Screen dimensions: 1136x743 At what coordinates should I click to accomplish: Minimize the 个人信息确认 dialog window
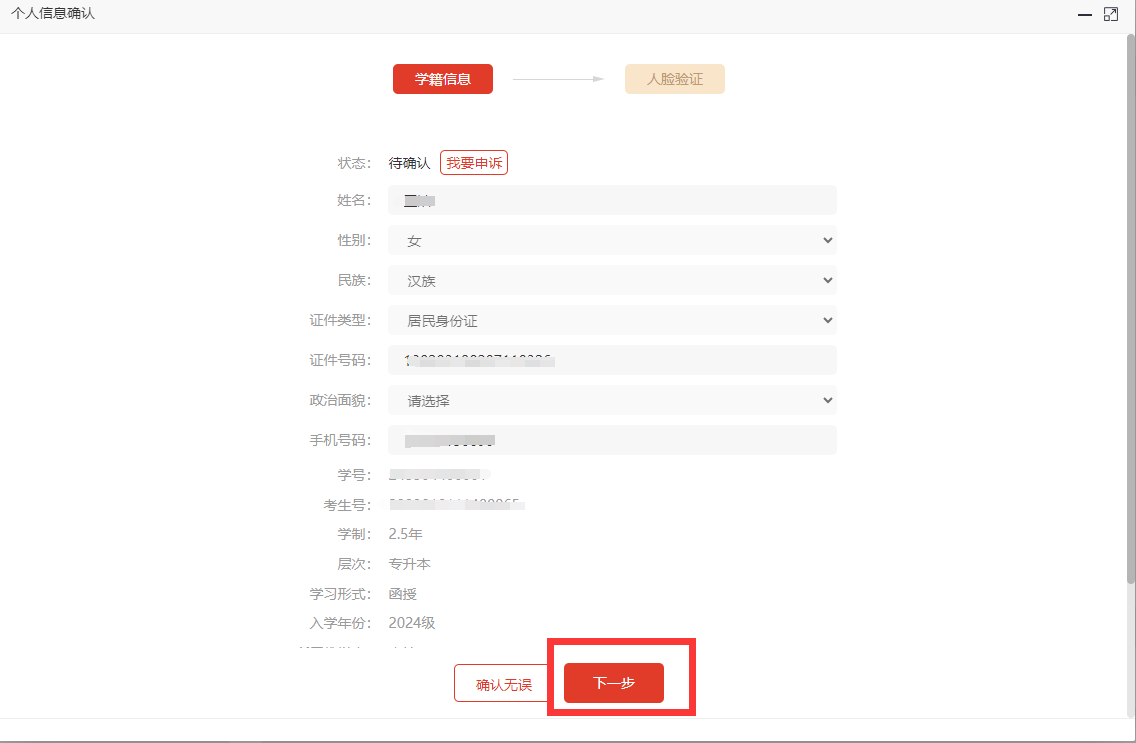[x=1084, y=15]
